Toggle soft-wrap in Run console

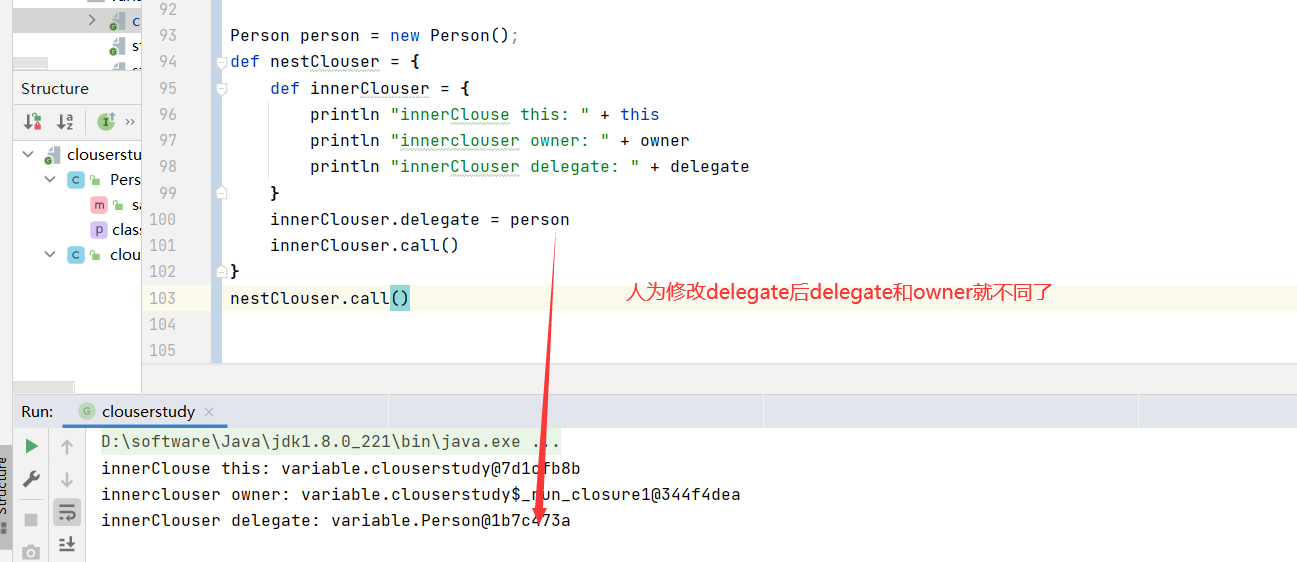[67, 513]
